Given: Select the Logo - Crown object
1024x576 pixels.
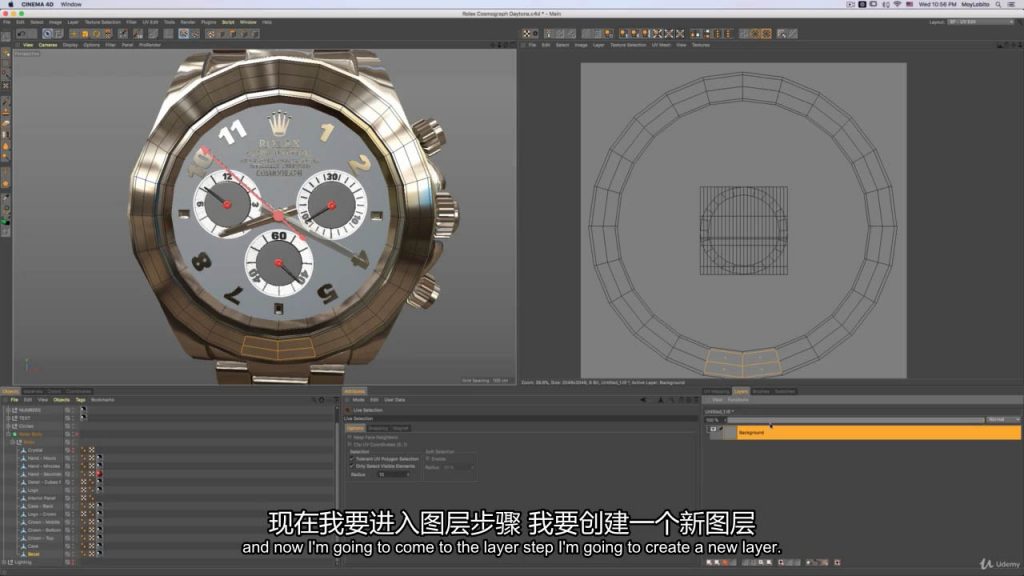Looking at the screenshot, I should point(42,514).
